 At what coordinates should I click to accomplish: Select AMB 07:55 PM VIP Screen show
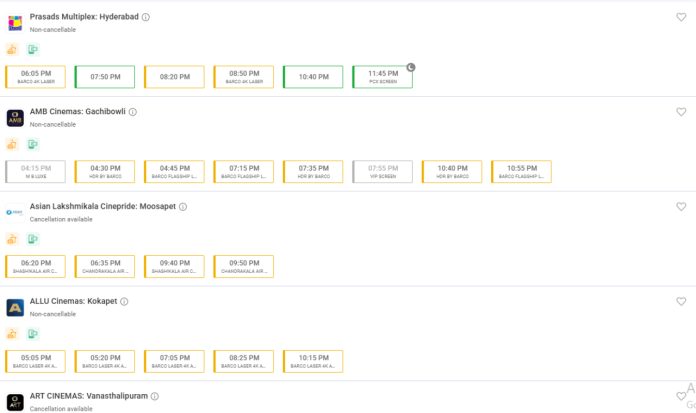[x=383, y=171]
